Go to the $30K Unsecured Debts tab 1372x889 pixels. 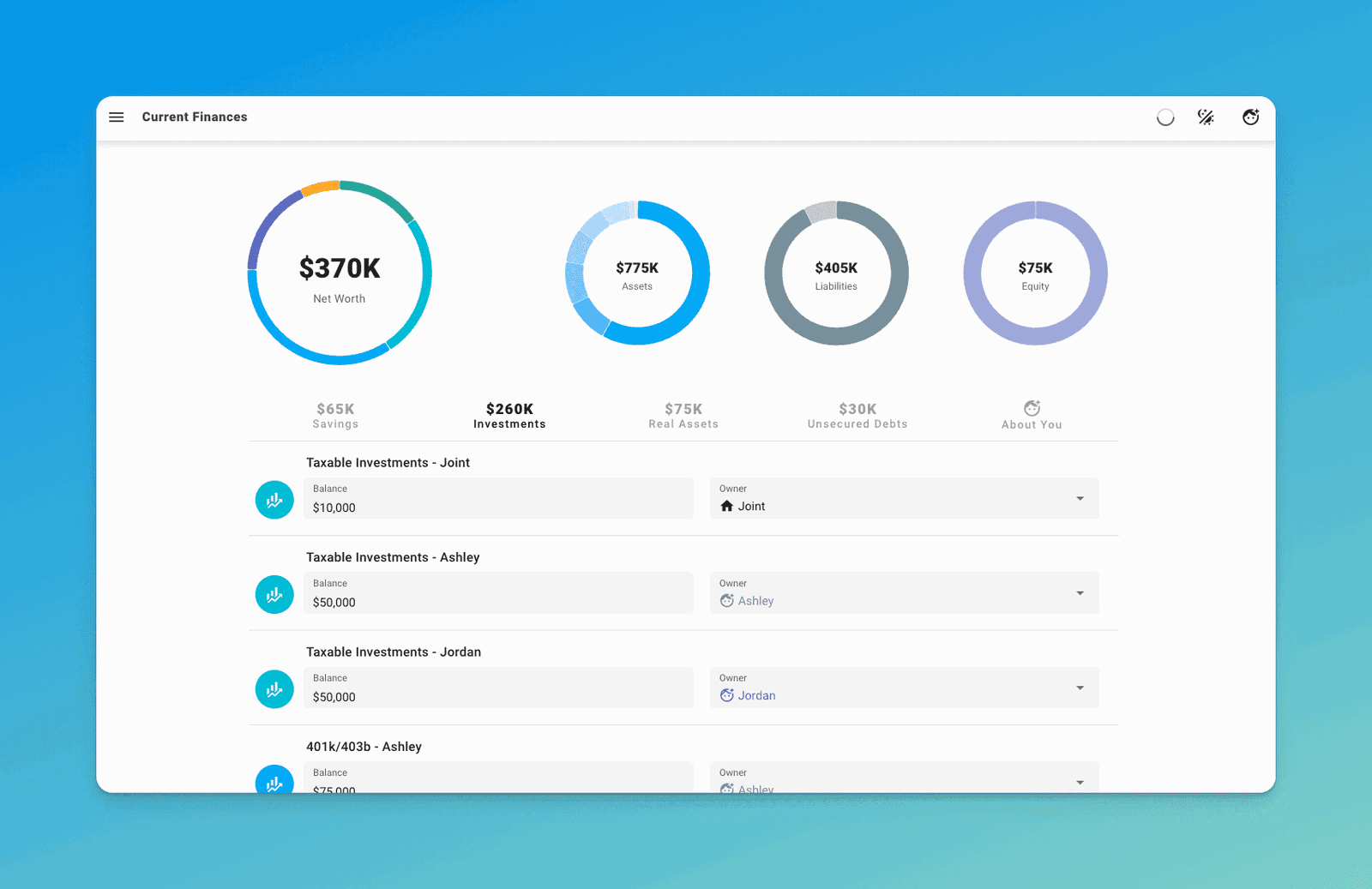[857, 416]
